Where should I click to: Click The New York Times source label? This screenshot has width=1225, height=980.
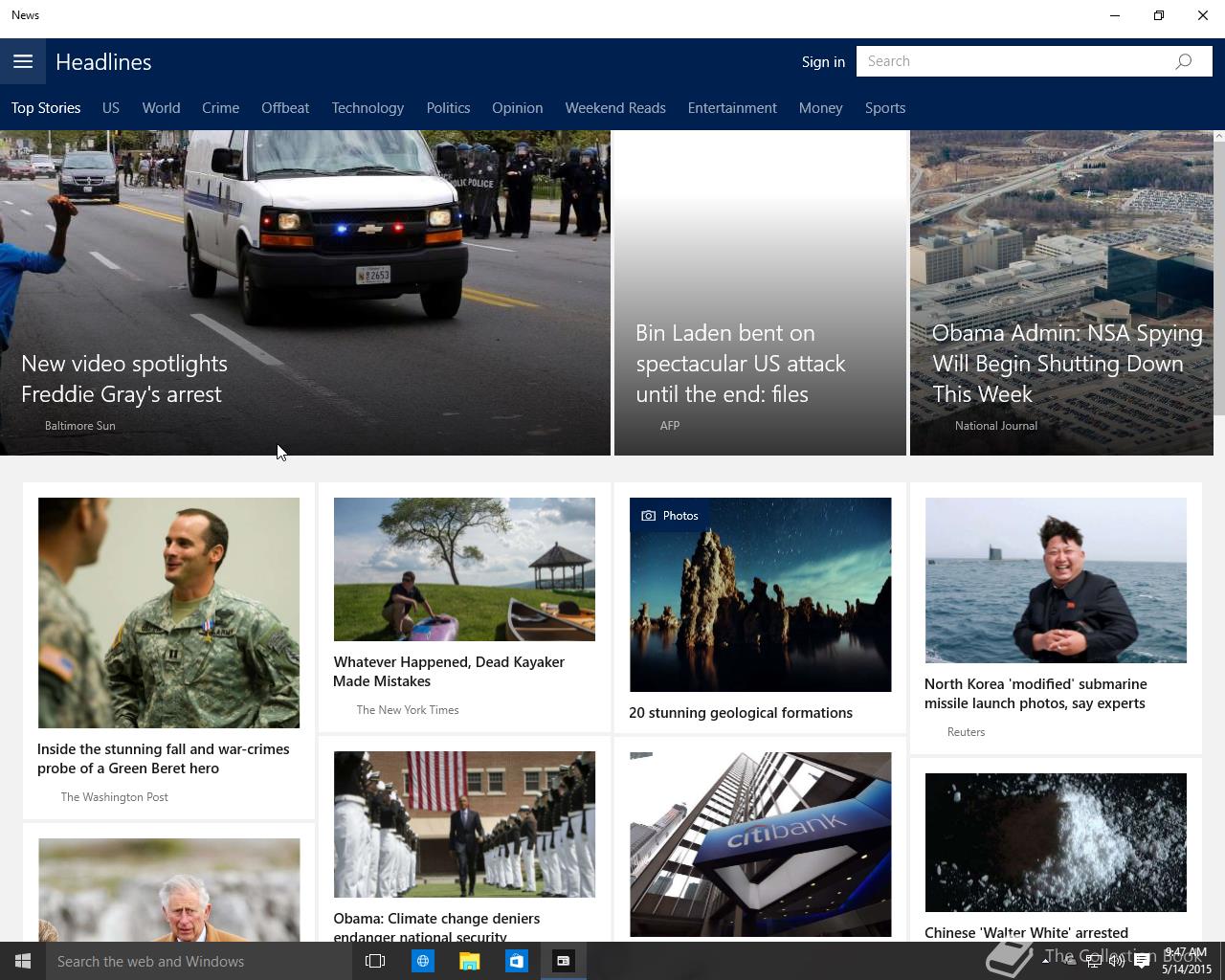tap(408, 710)
